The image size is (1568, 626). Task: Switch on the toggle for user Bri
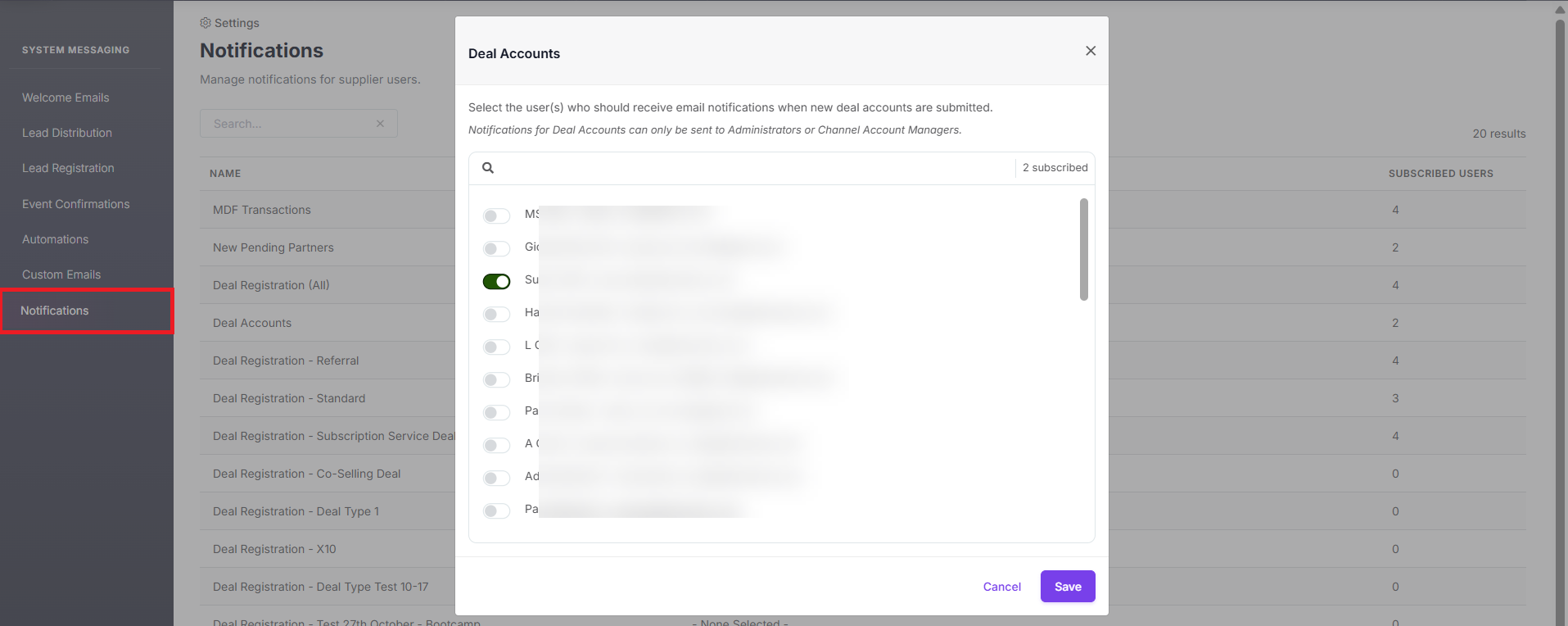tap(496, 379)
